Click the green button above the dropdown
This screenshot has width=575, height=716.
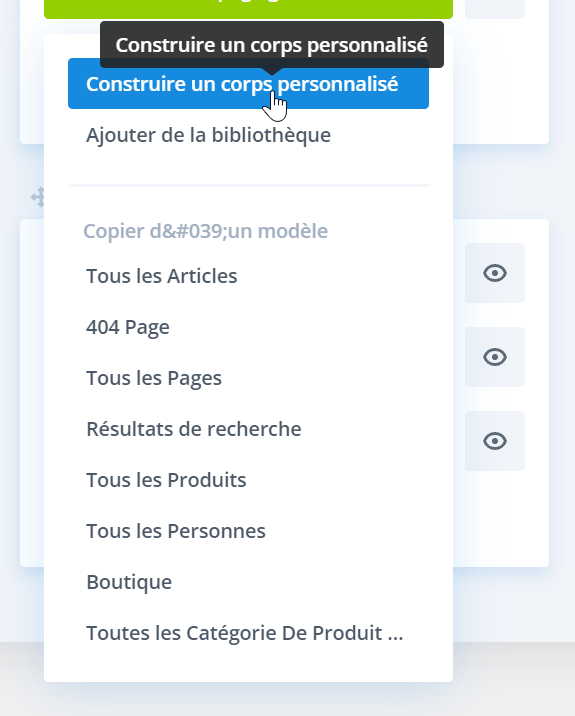pos(248,8)
